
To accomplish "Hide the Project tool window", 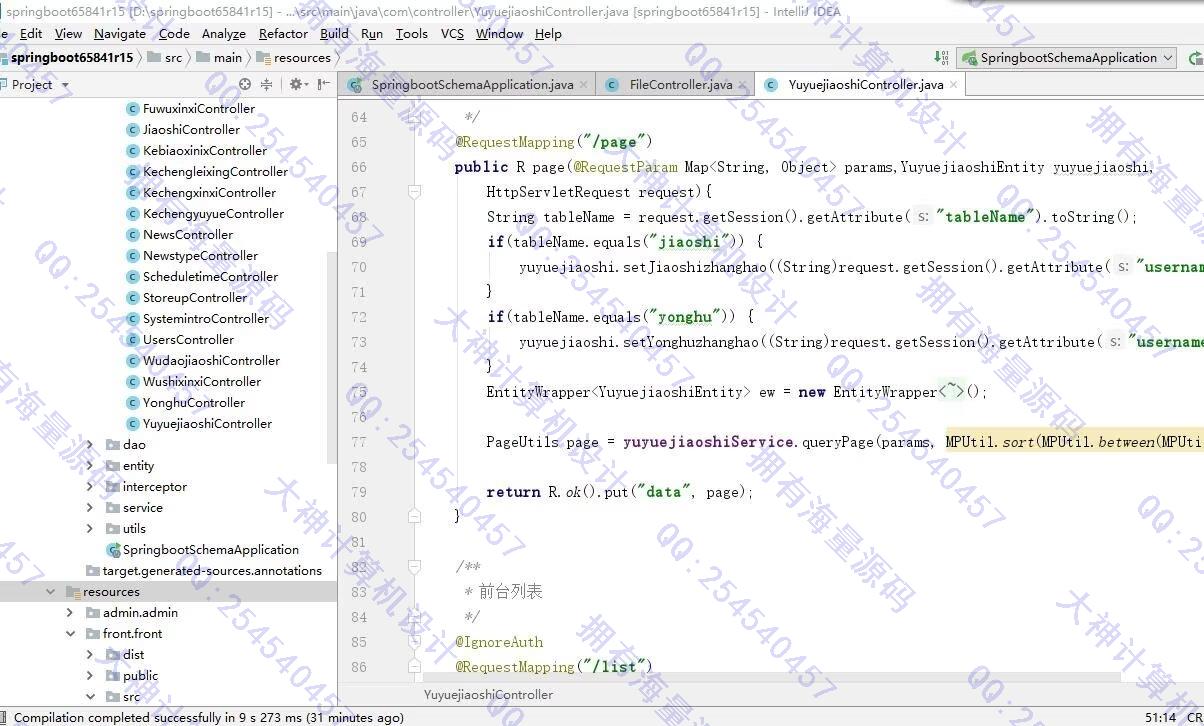I will [x=323, y=84].
